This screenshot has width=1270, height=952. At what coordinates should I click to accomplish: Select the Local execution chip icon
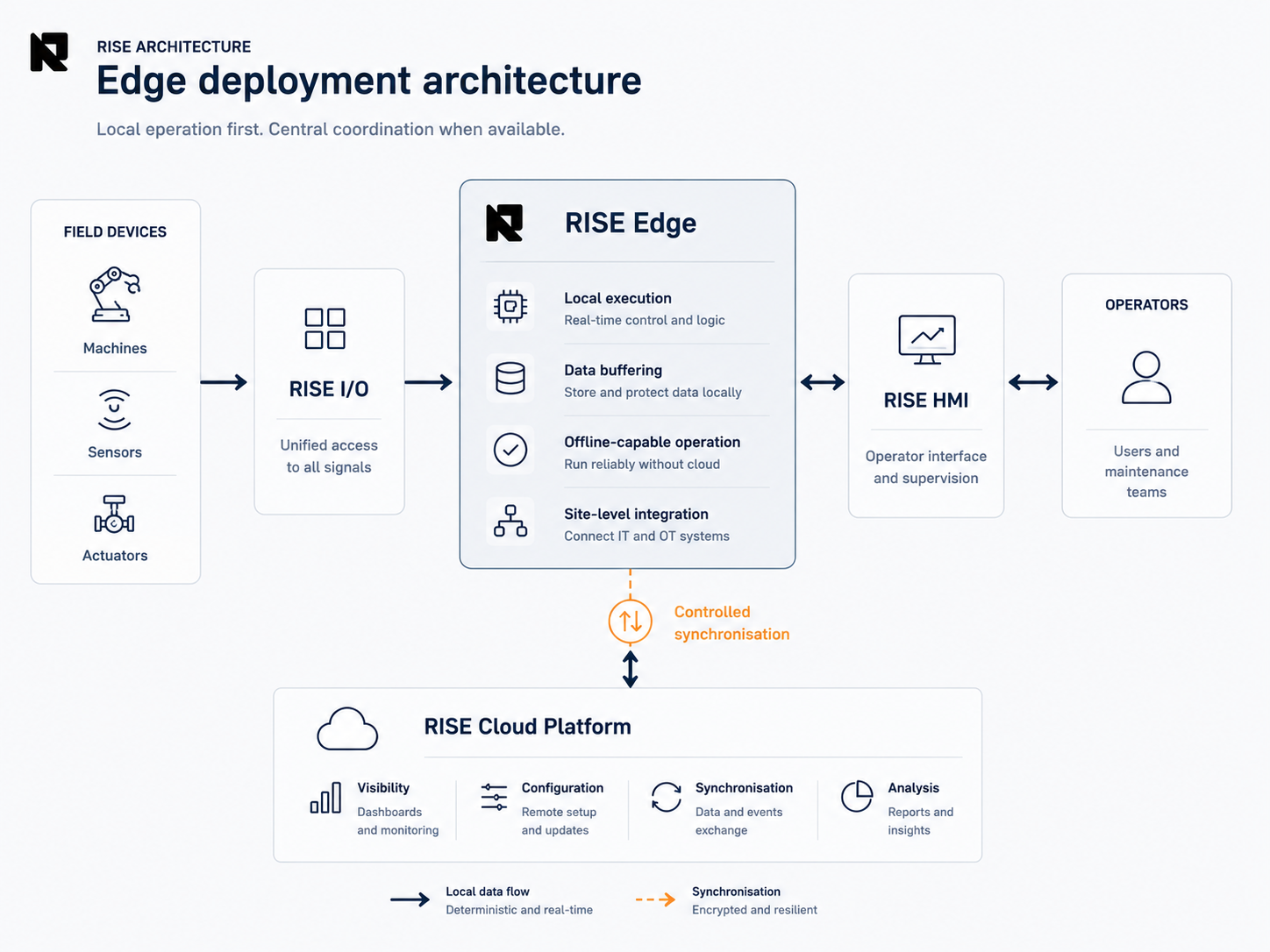[510, 307]
